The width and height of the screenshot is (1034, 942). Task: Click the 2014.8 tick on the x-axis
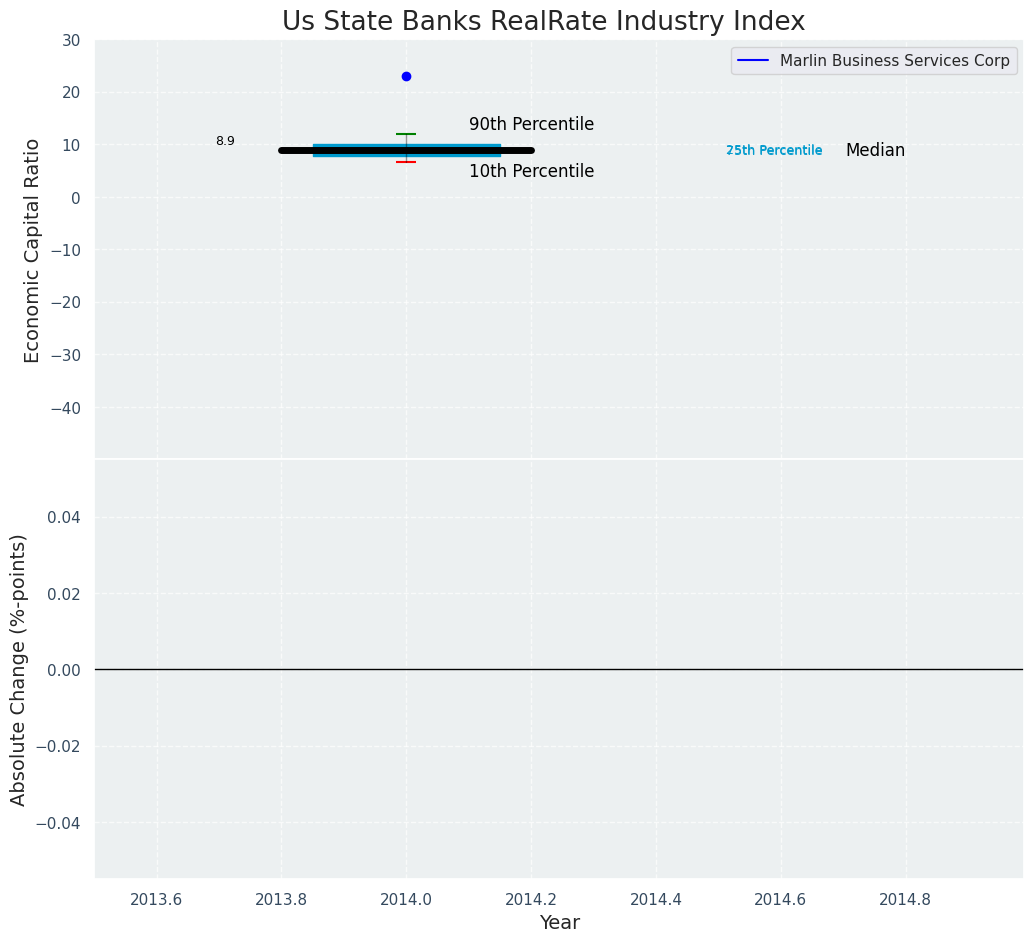(905, 899)
